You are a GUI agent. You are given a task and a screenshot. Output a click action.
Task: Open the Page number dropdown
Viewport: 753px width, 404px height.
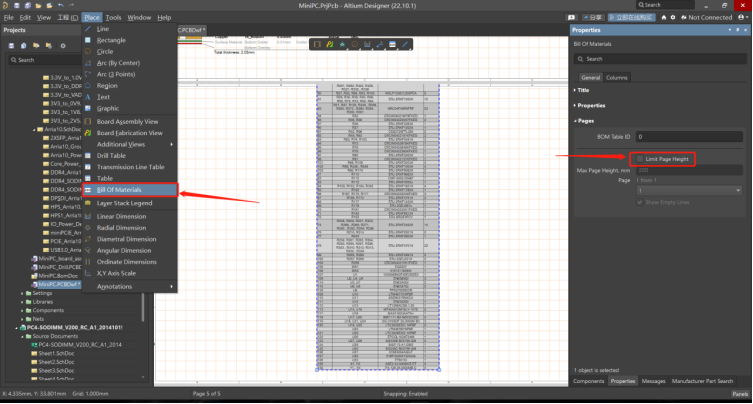[x=690, y=190]
